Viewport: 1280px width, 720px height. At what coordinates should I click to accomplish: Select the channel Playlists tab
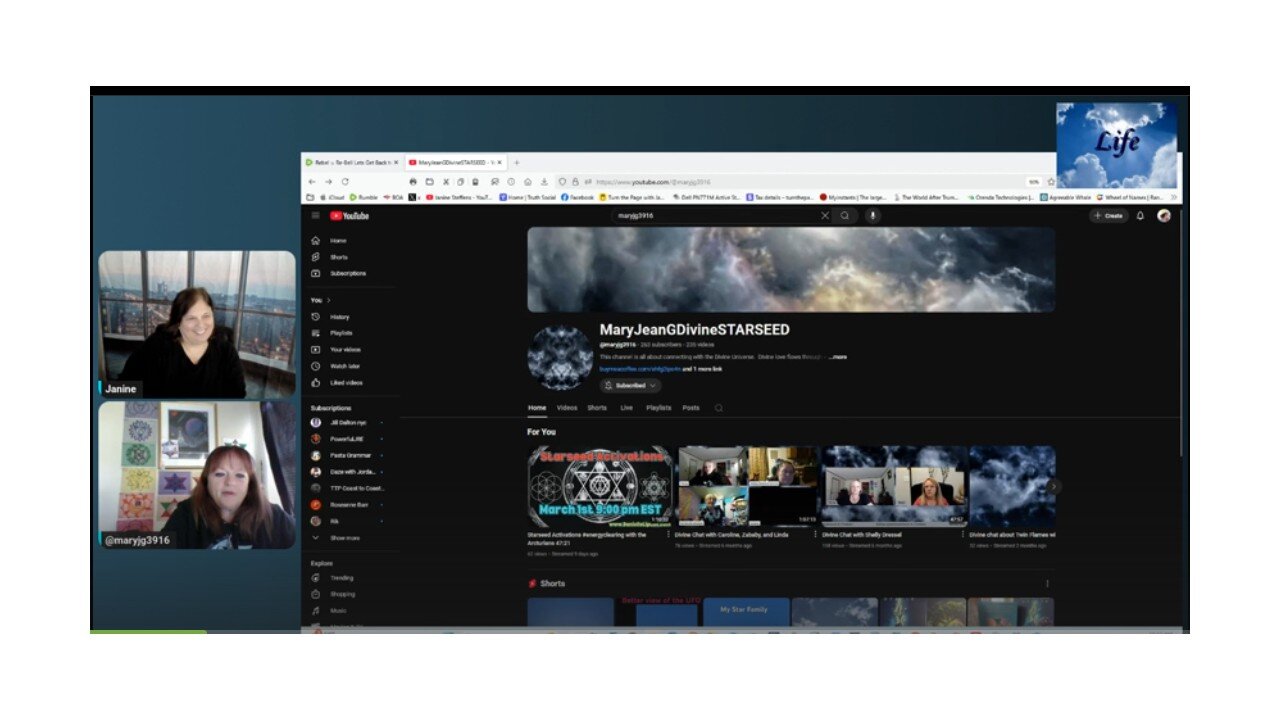(659, 408)
